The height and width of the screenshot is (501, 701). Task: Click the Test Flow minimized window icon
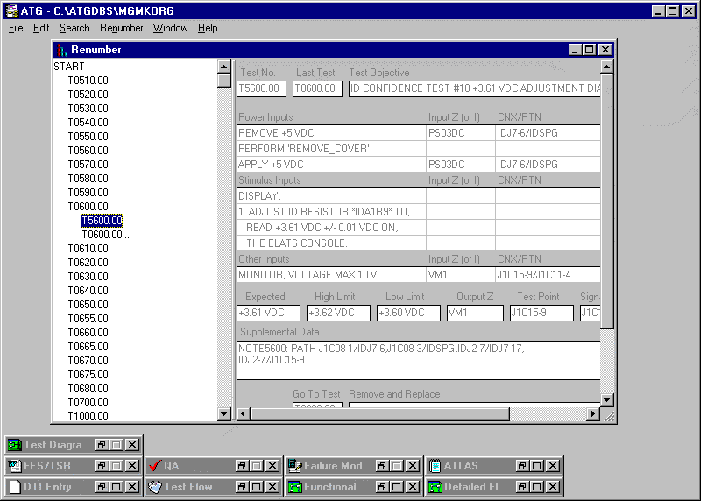(155, 487)
